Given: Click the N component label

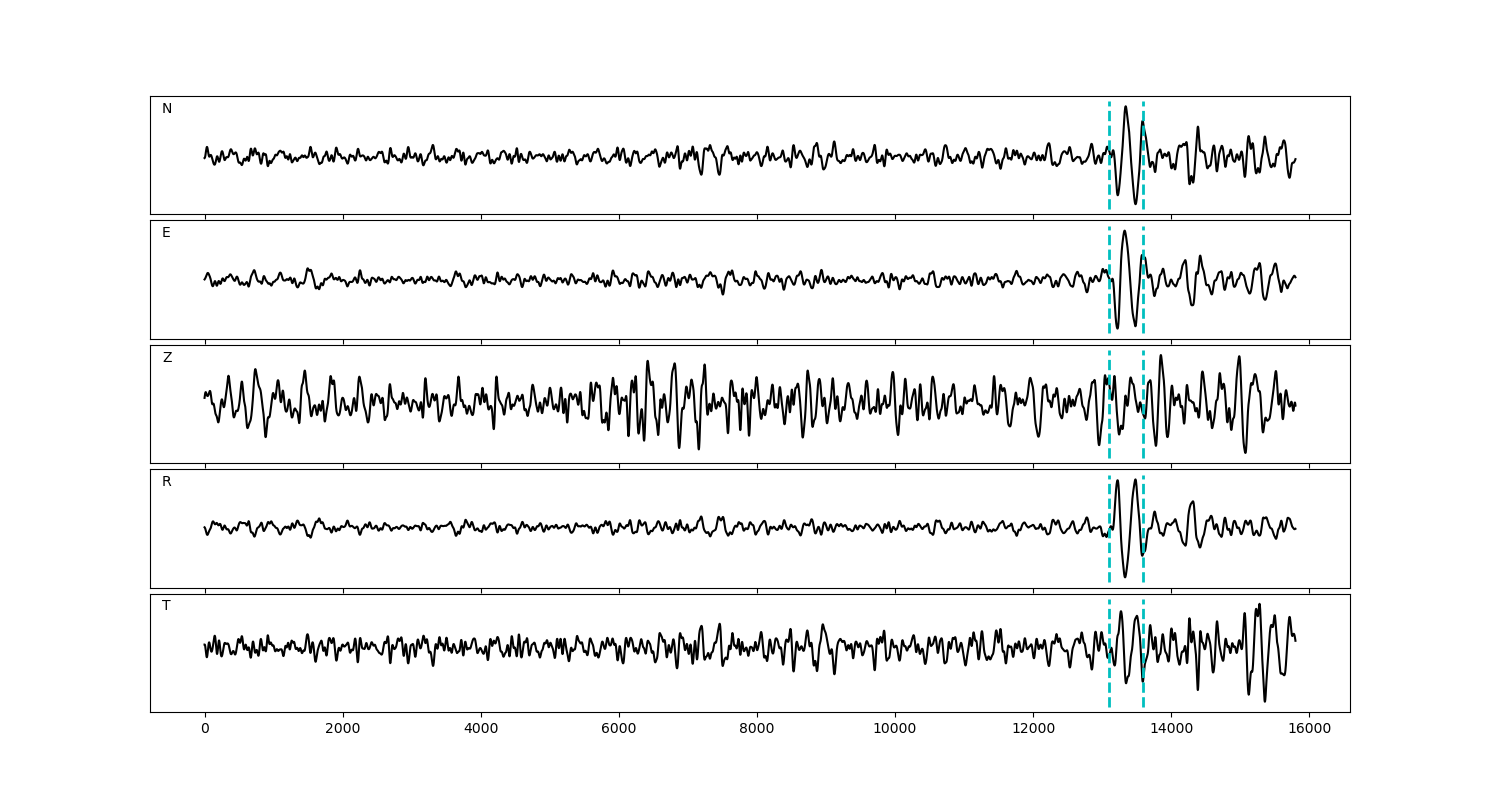Looking at the screenshot, I should (167, 109).
